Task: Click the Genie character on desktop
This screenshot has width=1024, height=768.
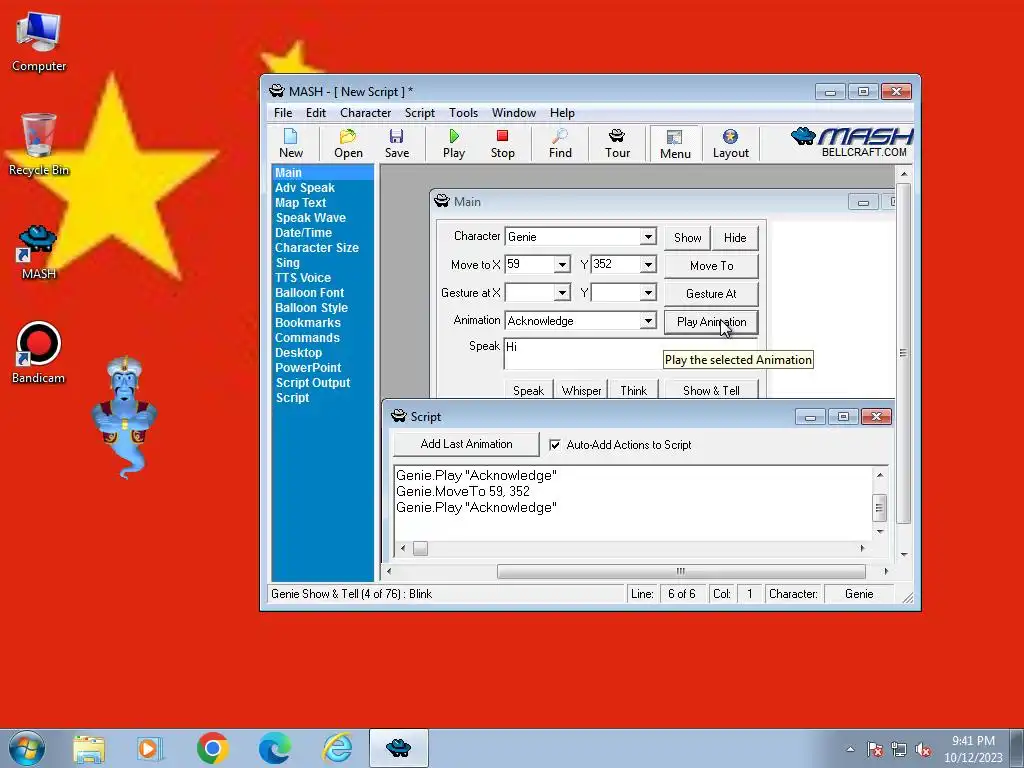Action: [x=124, y=417]
